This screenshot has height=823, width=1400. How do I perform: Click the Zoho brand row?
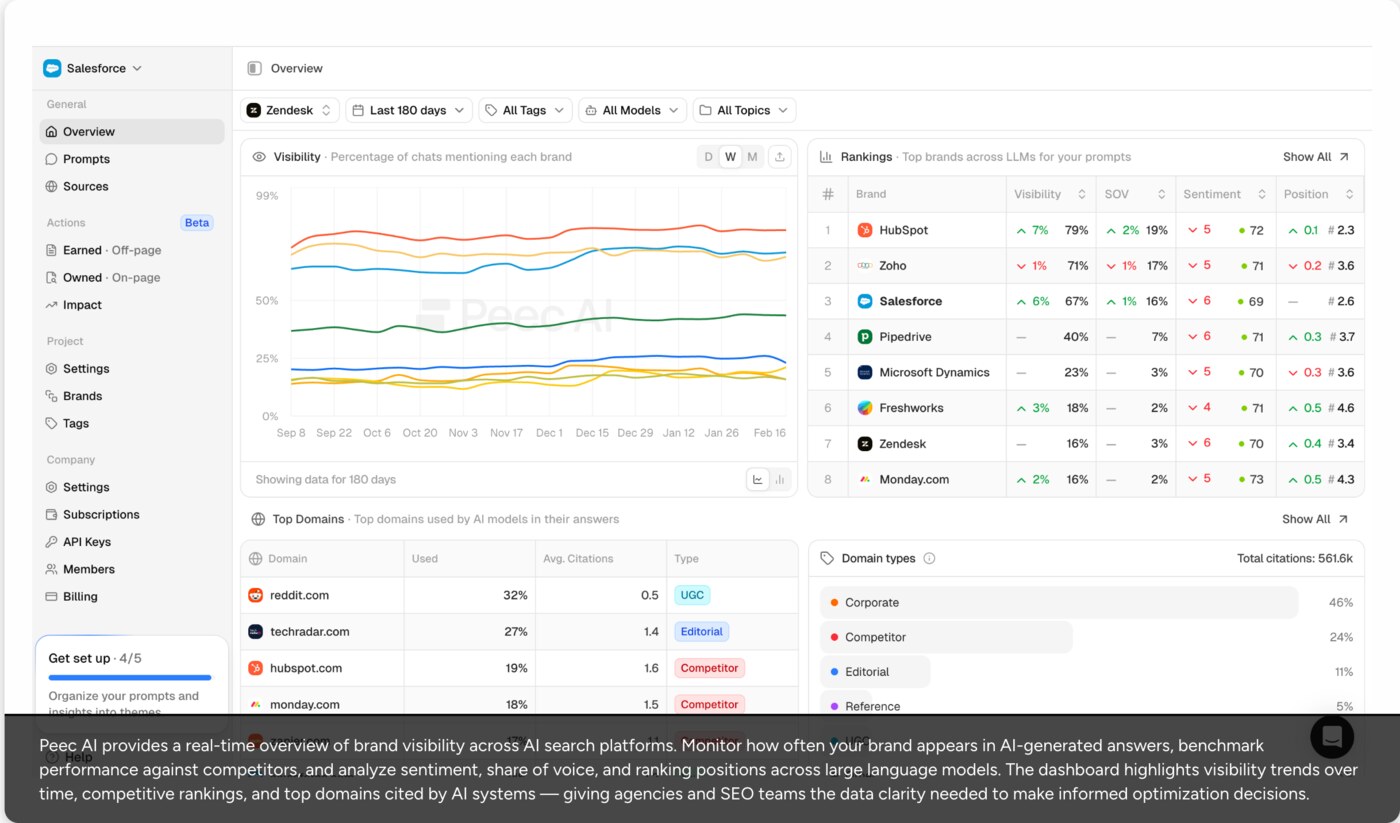pos(1086,266)
